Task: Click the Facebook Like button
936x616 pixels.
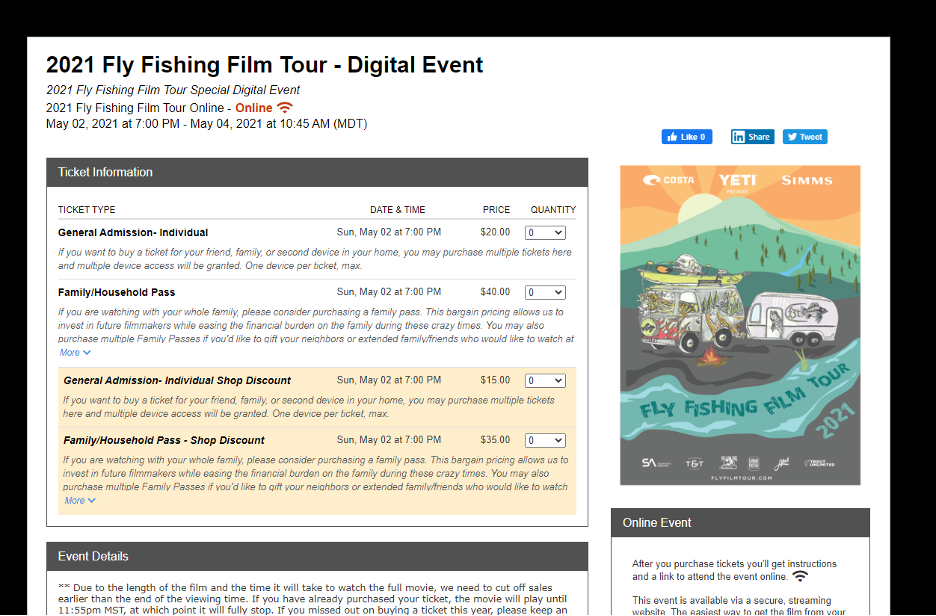Action: coord(686,137)
